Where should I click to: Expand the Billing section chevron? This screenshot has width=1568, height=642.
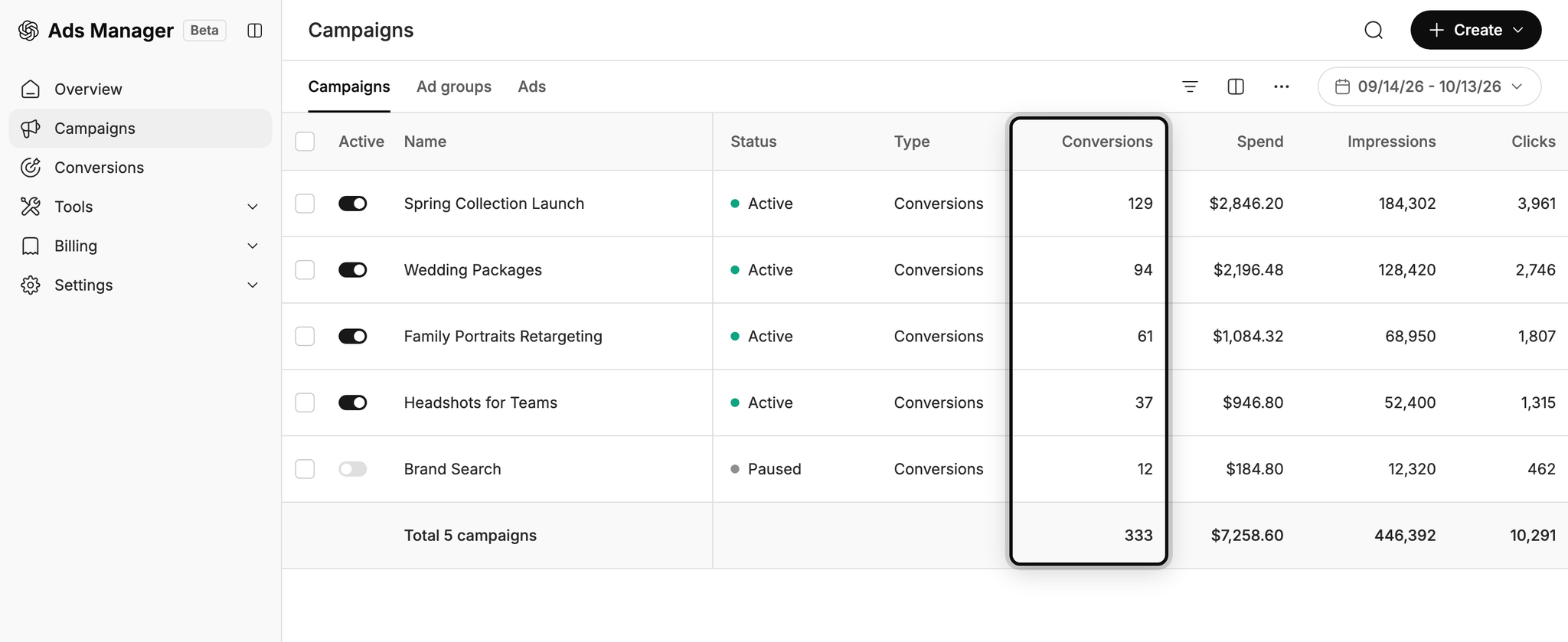(253, 246)
